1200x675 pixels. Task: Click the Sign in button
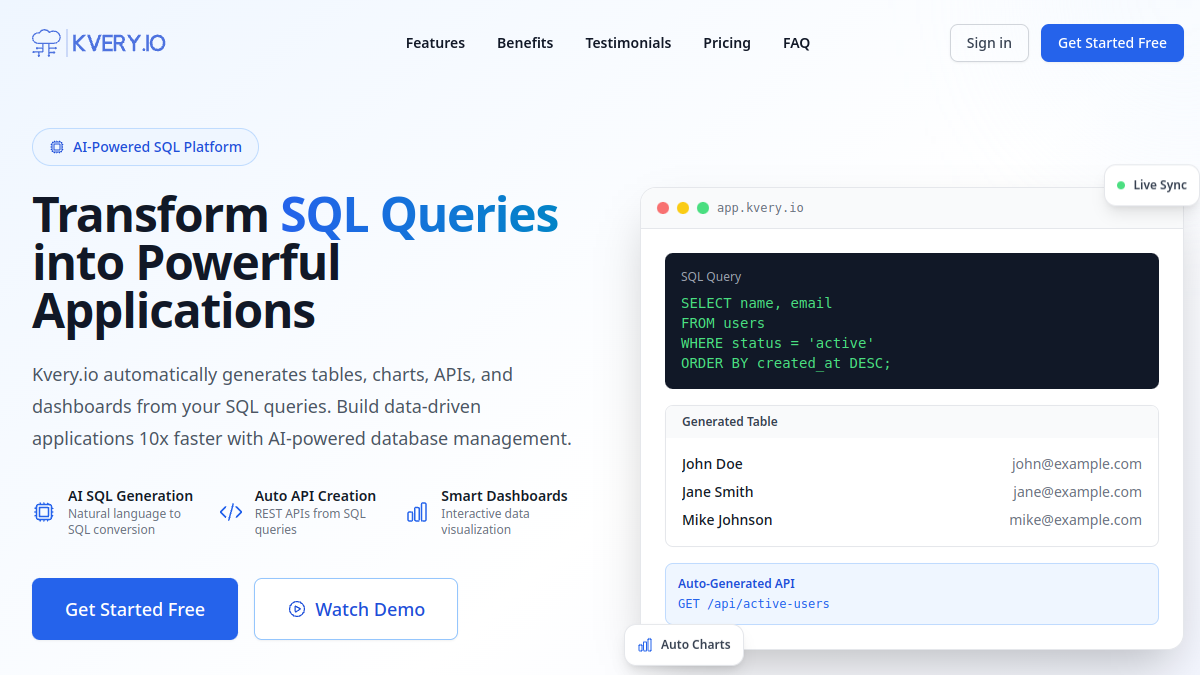989,43
